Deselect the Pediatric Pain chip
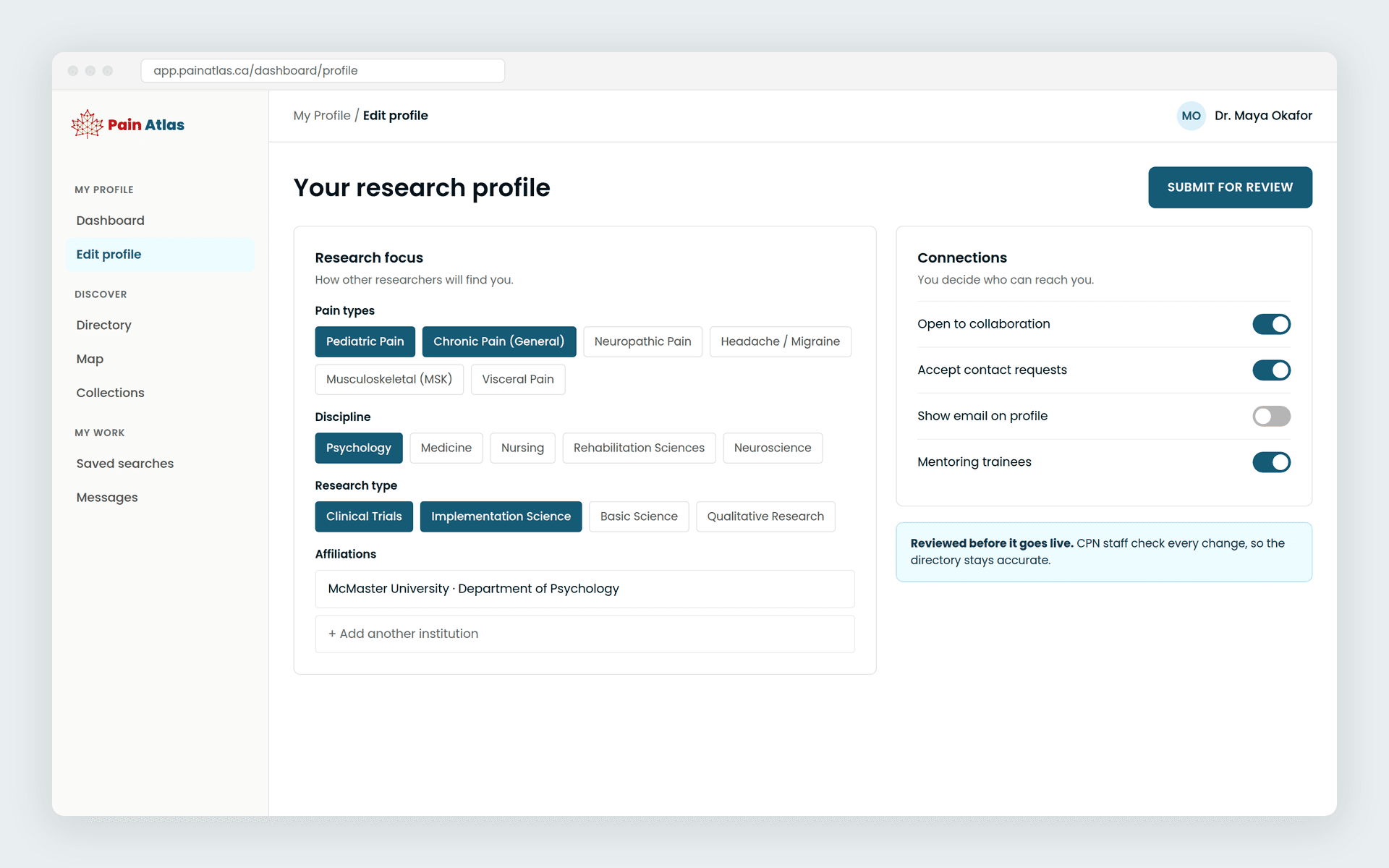 tap(365, 341)
